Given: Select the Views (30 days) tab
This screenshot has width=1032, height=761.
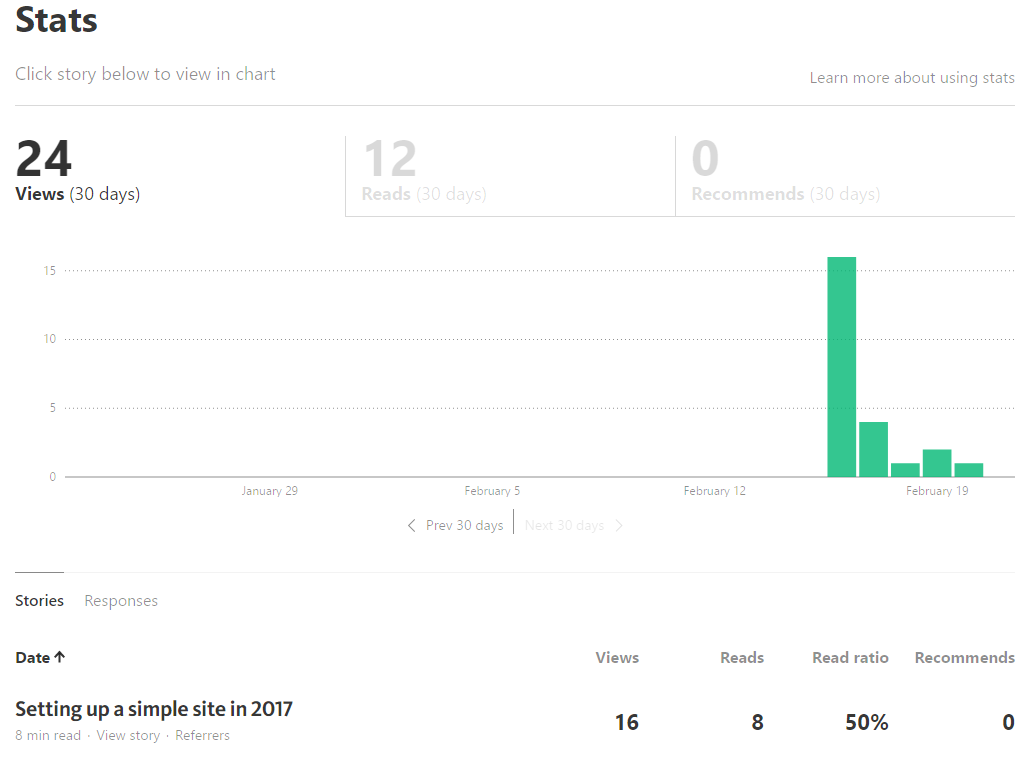Looking at the screenshot, I should (78, 172).
